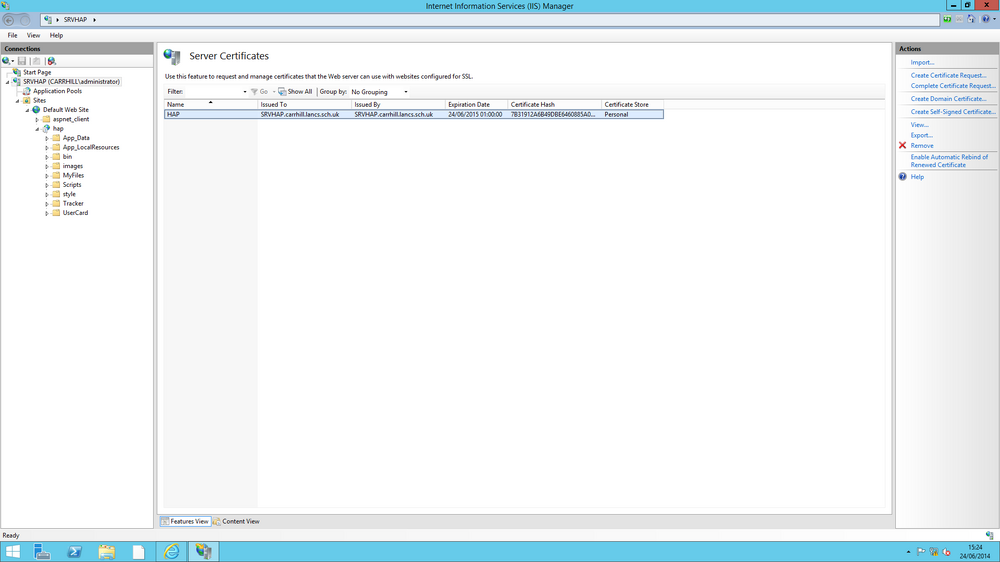Open the Help menu
This screenshot has width=1000, height=562.
(56, 36)
